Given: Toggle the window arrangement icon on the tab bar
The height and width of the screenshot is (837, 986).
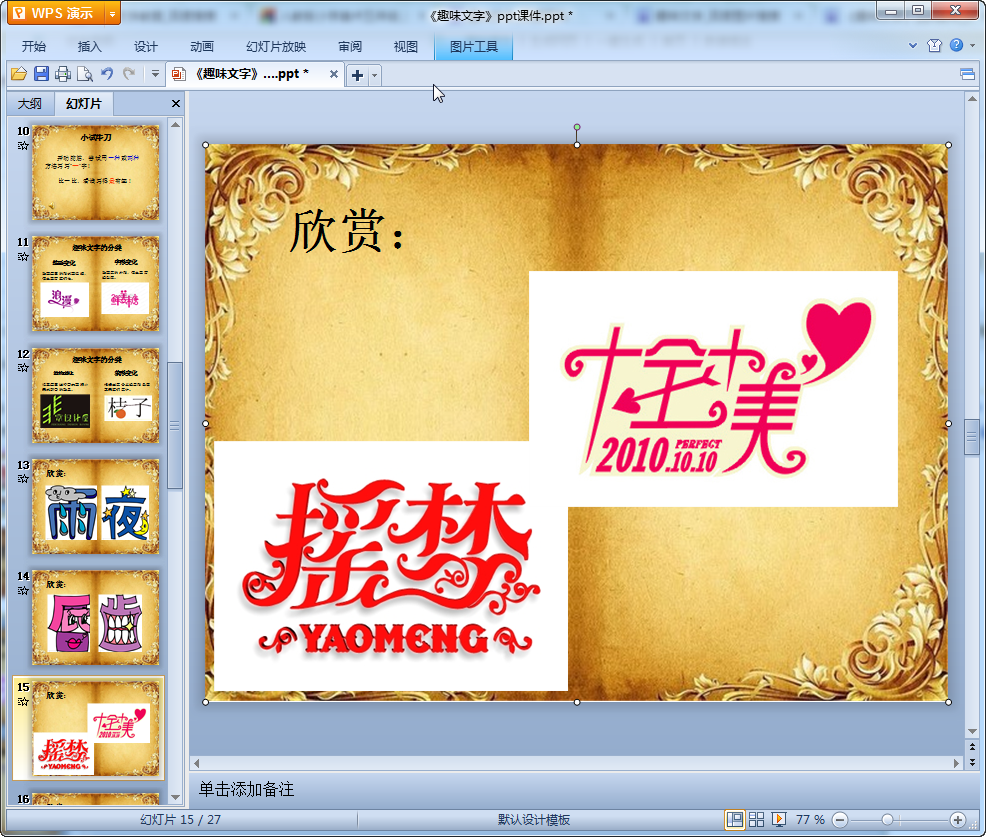Looking at the screenshot, I should 968,75.
